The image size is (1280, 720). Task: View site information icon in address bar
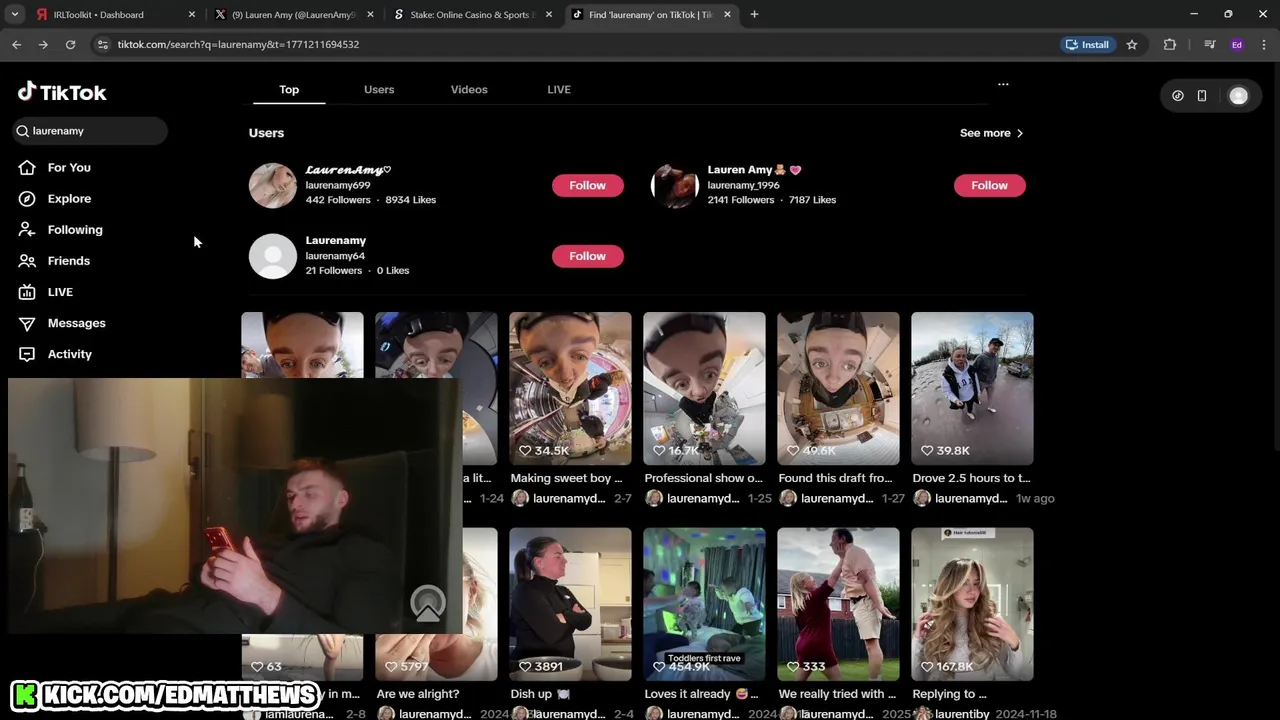click(x=102, y=44)
